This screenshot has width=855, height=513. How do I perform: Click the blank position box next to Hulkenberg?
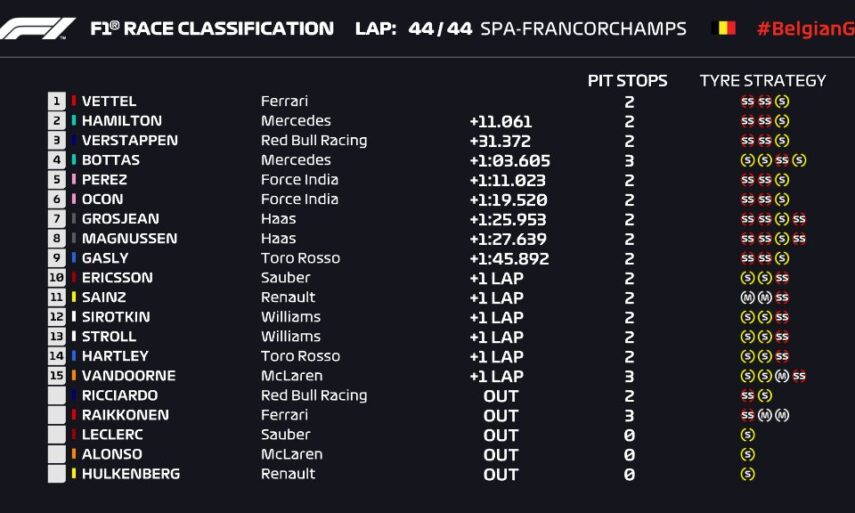pos(57,474)
